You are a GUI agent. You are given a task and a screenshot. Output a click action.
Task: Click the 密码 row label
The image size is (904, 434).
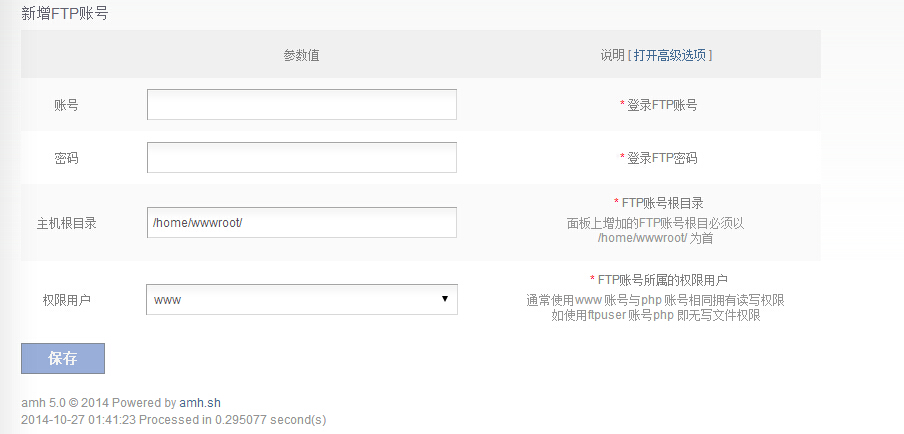66,158
